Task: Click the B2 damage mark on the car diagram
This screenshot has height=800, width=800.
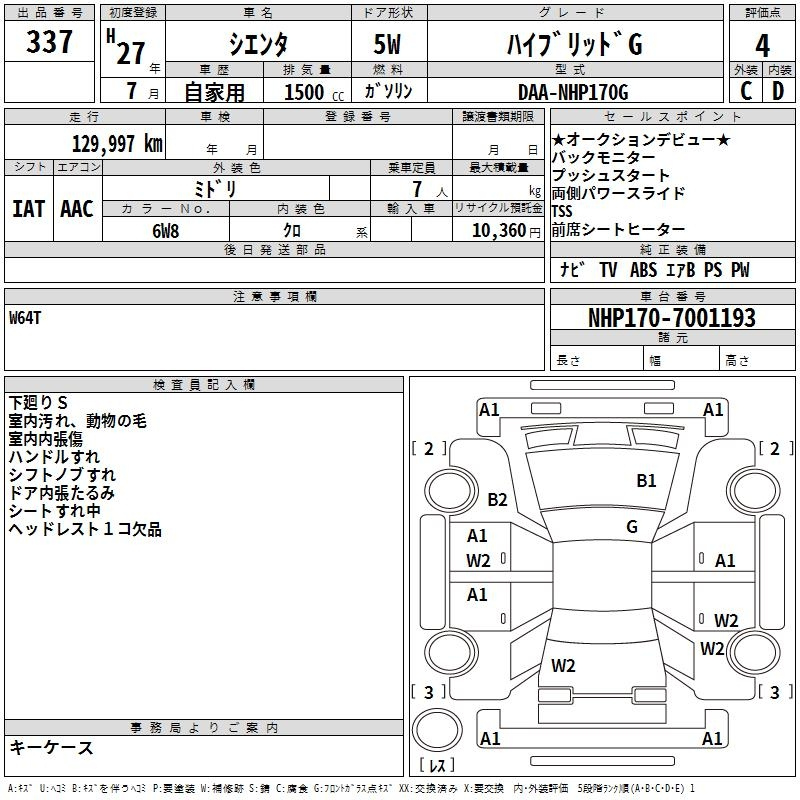Action: click(x=497, y=500)
